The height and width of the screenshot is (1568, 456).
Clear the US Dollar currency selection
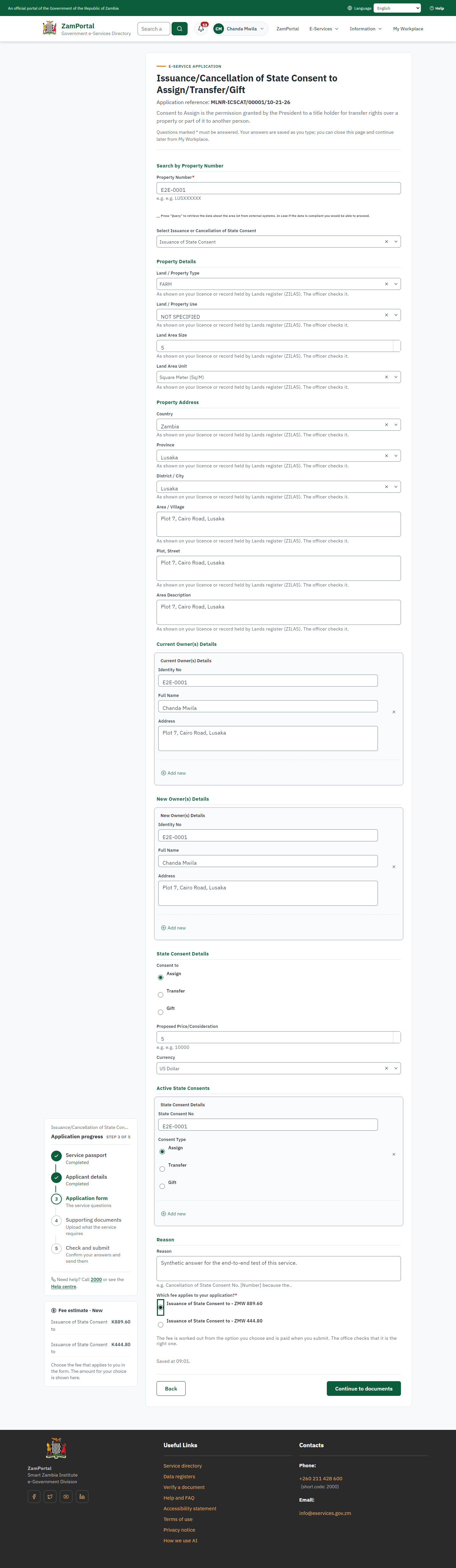pyautogui.click(x=386, y=1068)
